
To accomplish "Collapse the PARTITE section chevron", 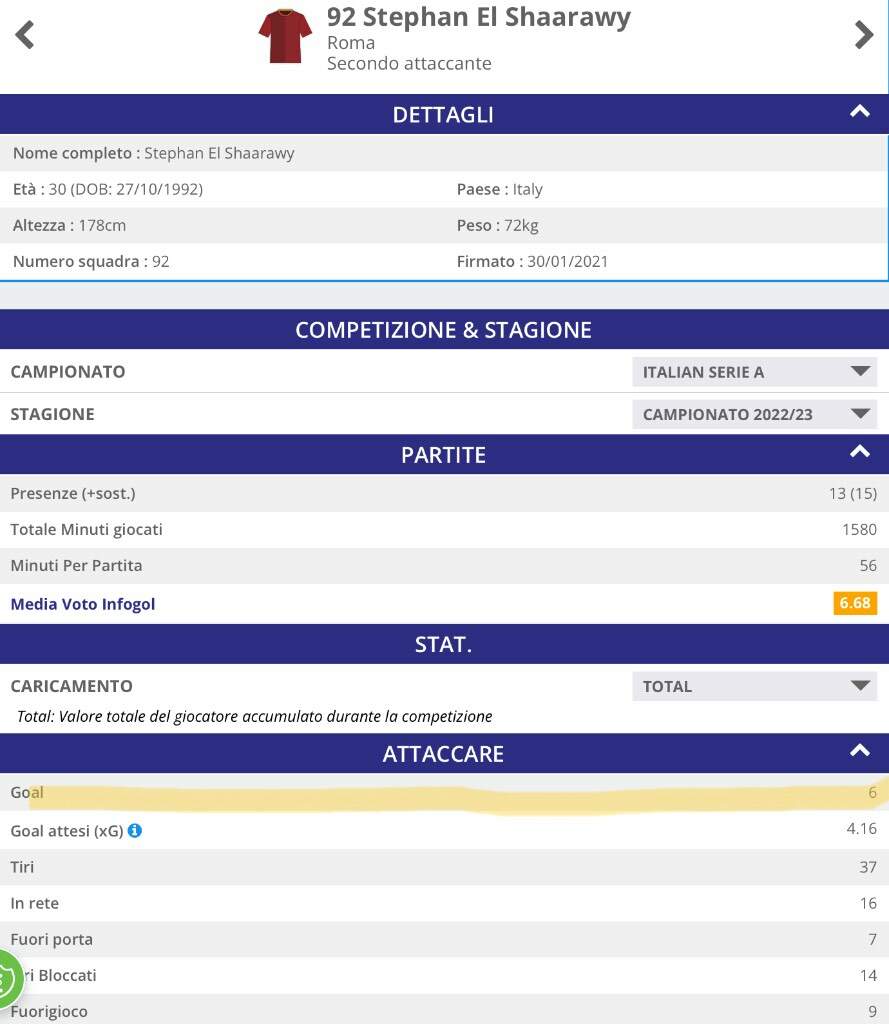I will click(860, 452).
